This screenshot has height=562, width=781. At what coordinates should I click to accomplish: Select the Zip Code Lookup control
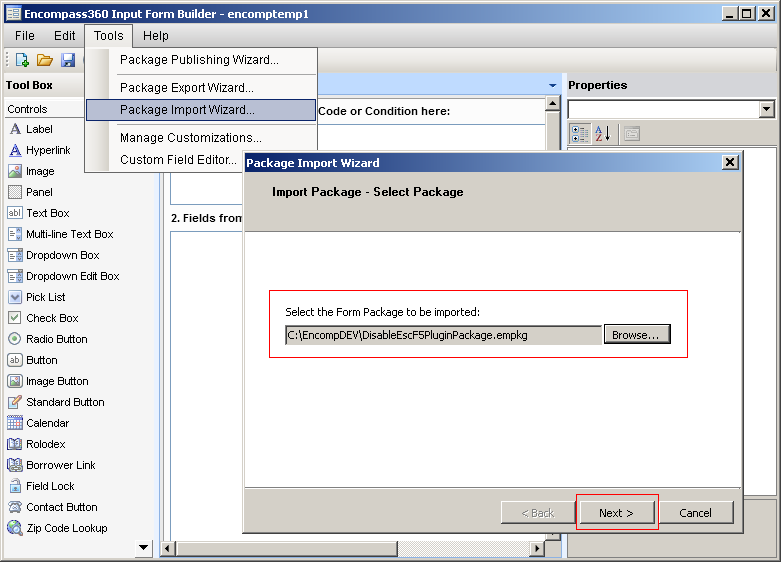(66, 528)
